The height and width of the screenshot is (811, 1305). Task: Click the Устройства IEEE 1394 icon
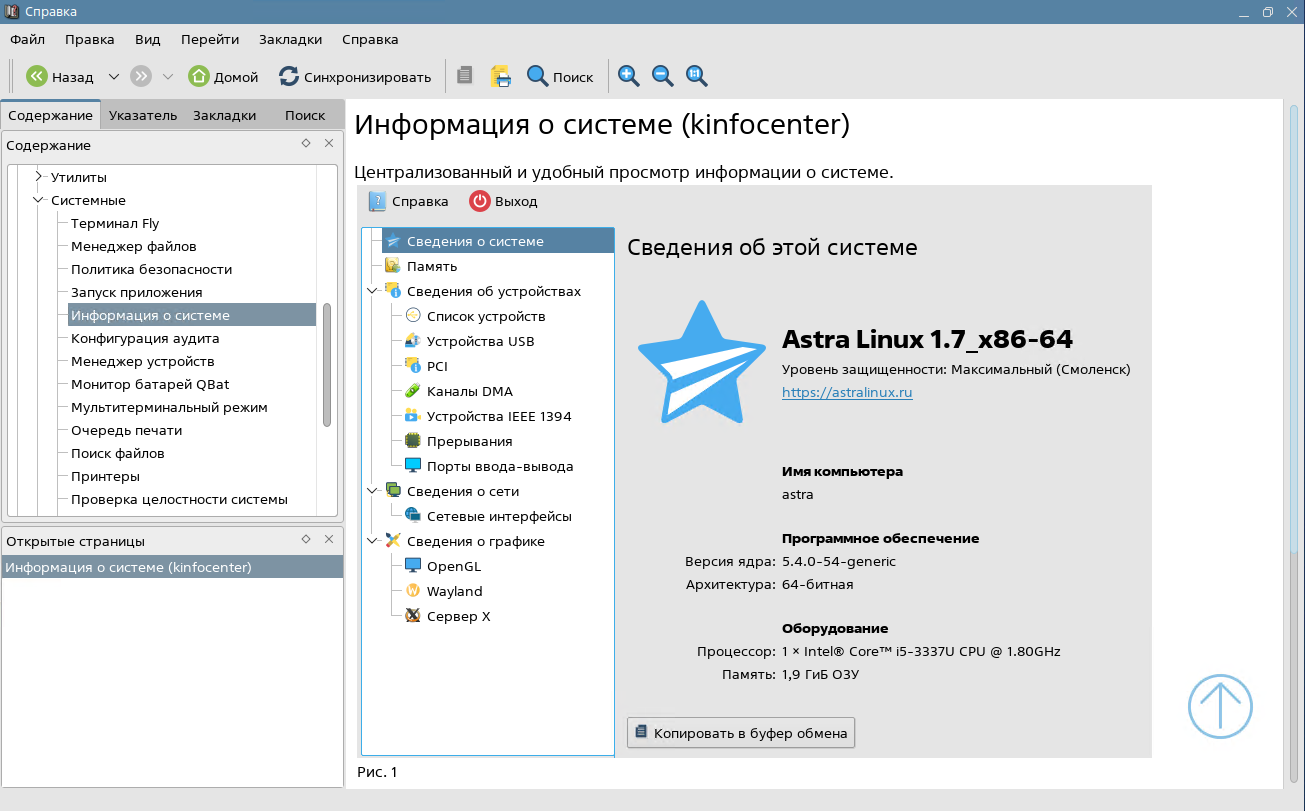(413, 416)
